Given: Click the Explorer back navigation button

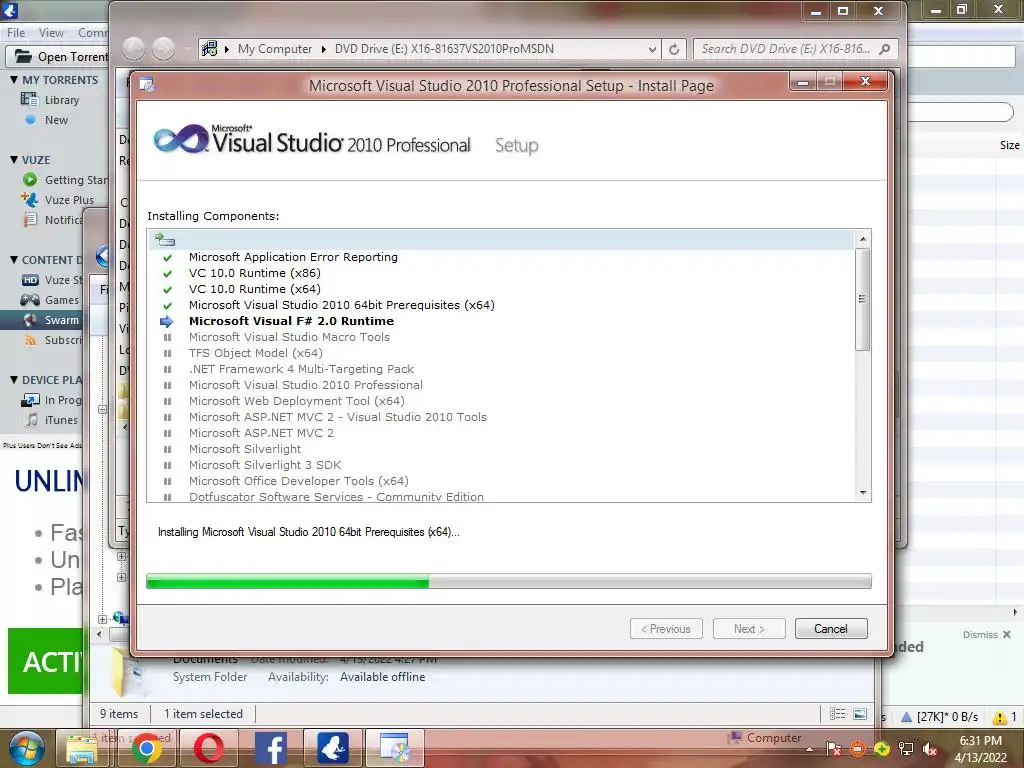Looking at the screenshot, I should point(133,48).
